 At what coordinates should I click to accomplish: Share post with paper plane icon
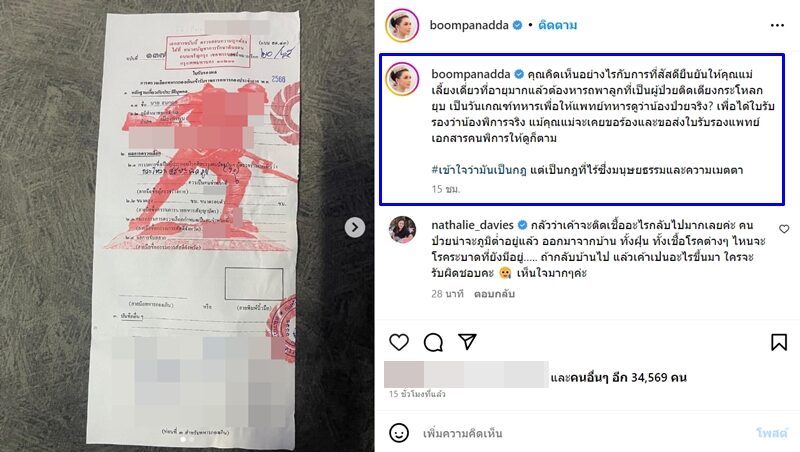[467, 342]
